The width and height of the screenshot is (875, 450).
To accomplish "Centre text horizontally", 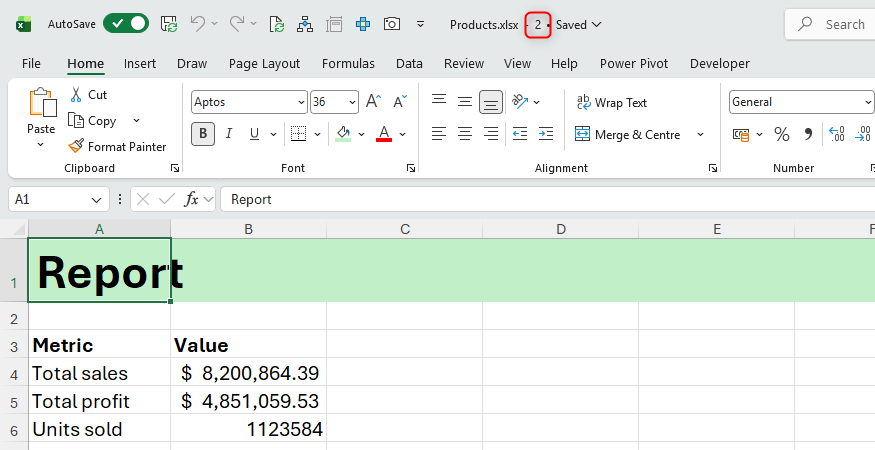I will coord(465,134).
